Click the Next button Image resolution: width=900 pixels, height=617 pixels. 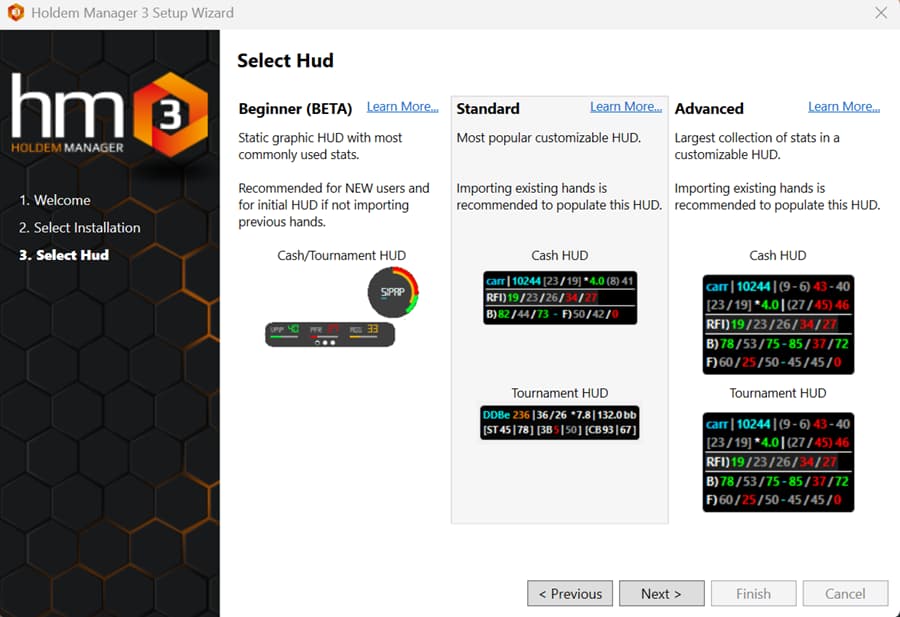pos(661,593)
